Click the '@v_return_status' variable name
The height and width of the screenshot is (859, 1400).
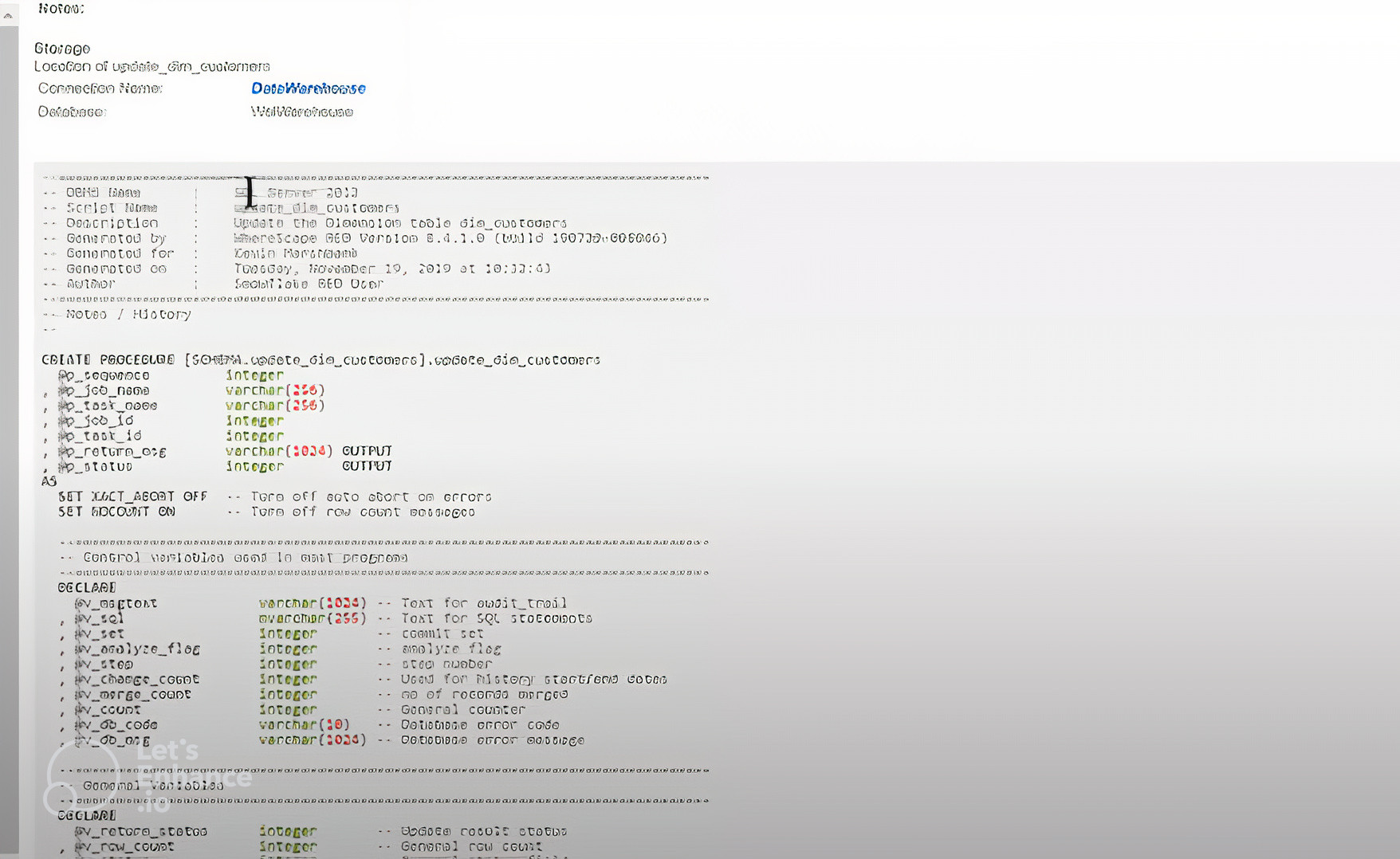click(141, 831)
